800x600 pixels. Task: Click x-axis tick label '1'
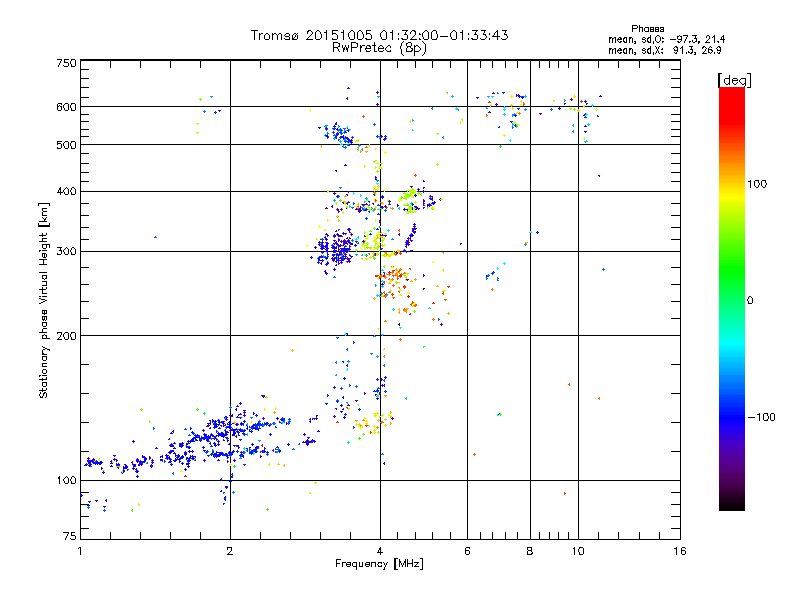[80, 551]
